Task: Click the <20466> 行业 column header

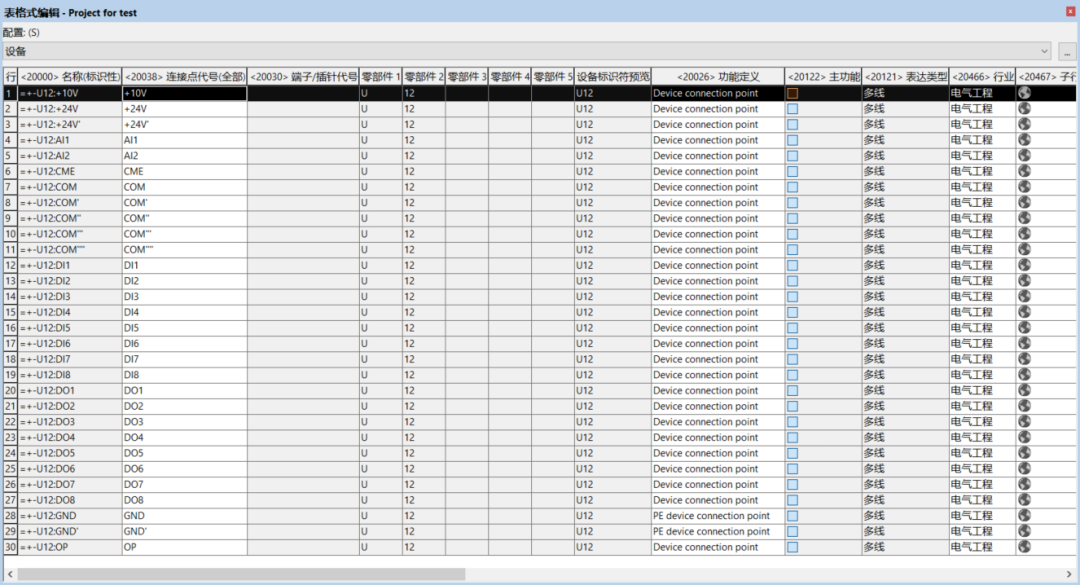Action: click(x=982, y=76)
